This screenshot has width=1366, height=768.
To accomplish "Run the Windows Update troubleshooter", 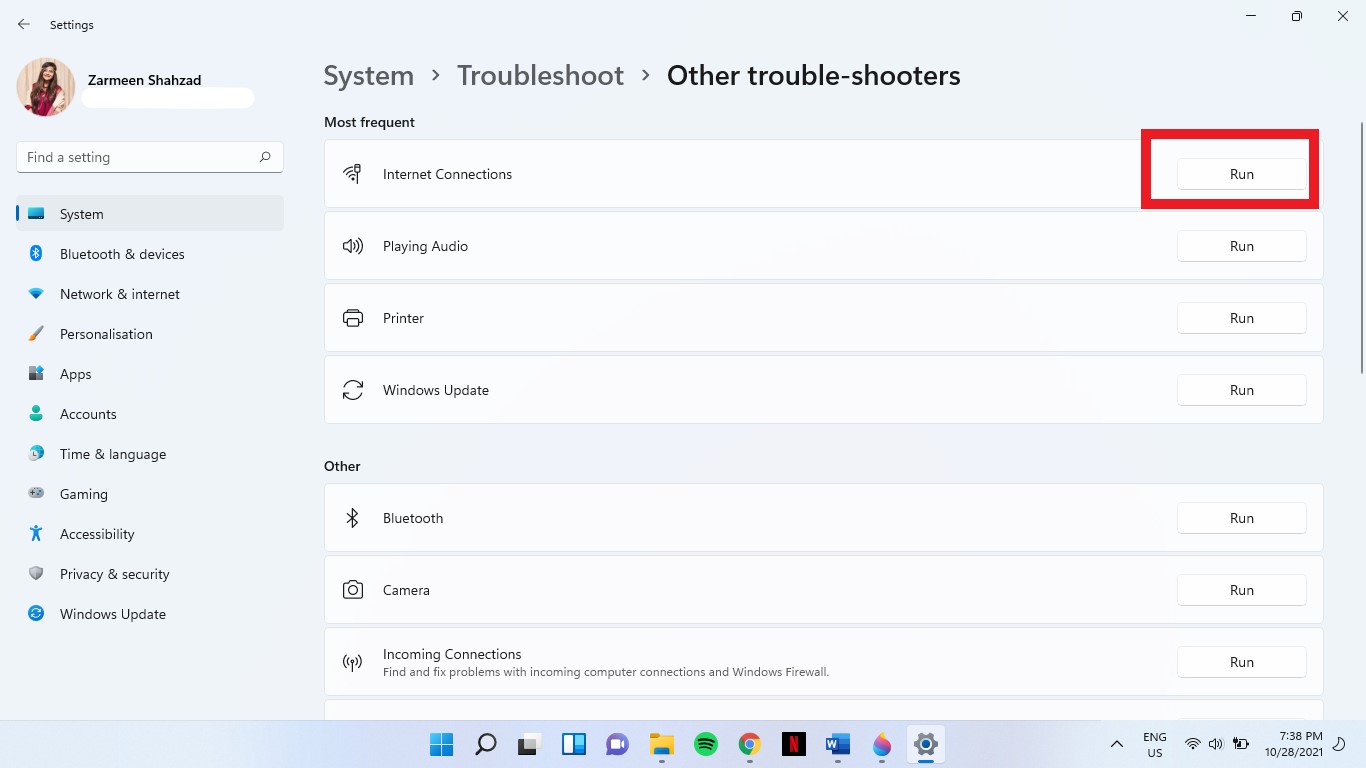I will (1241, 389).
